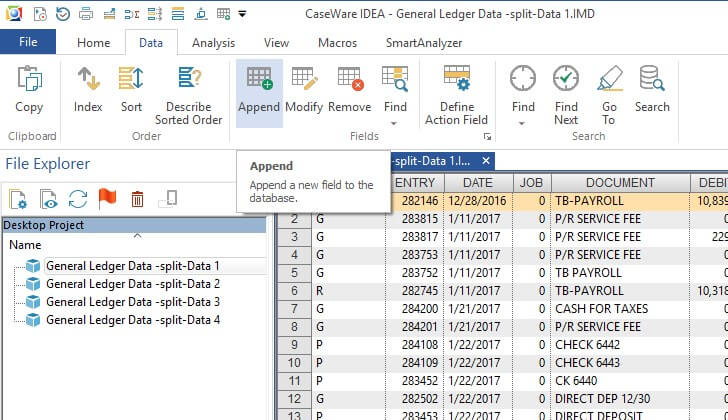
Task: Click the quick access icon right of the printer
Action: pos(109,14)
